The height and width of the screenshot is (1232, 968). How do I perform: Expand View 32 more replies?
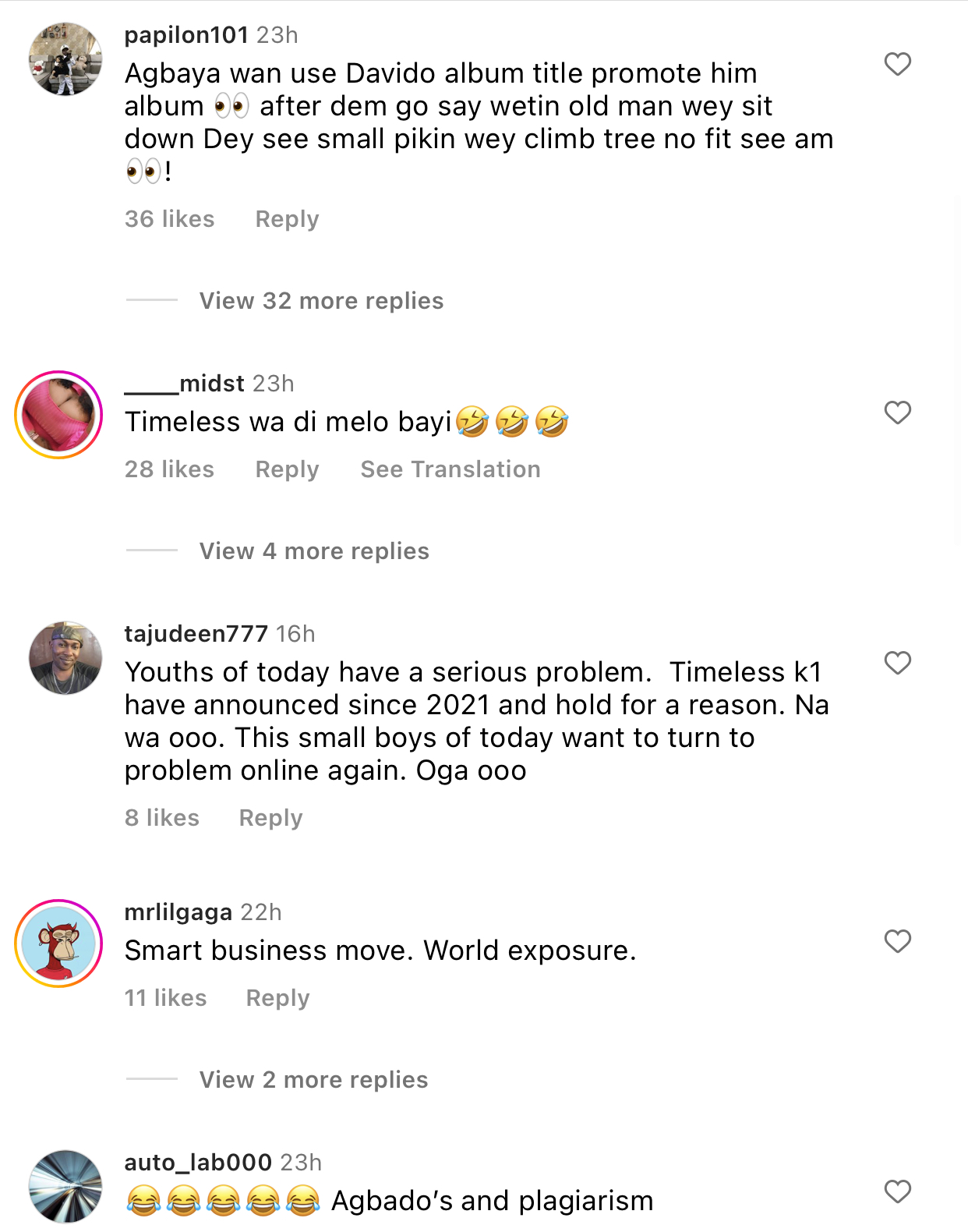pyautogui.click(x=321, y=301)
